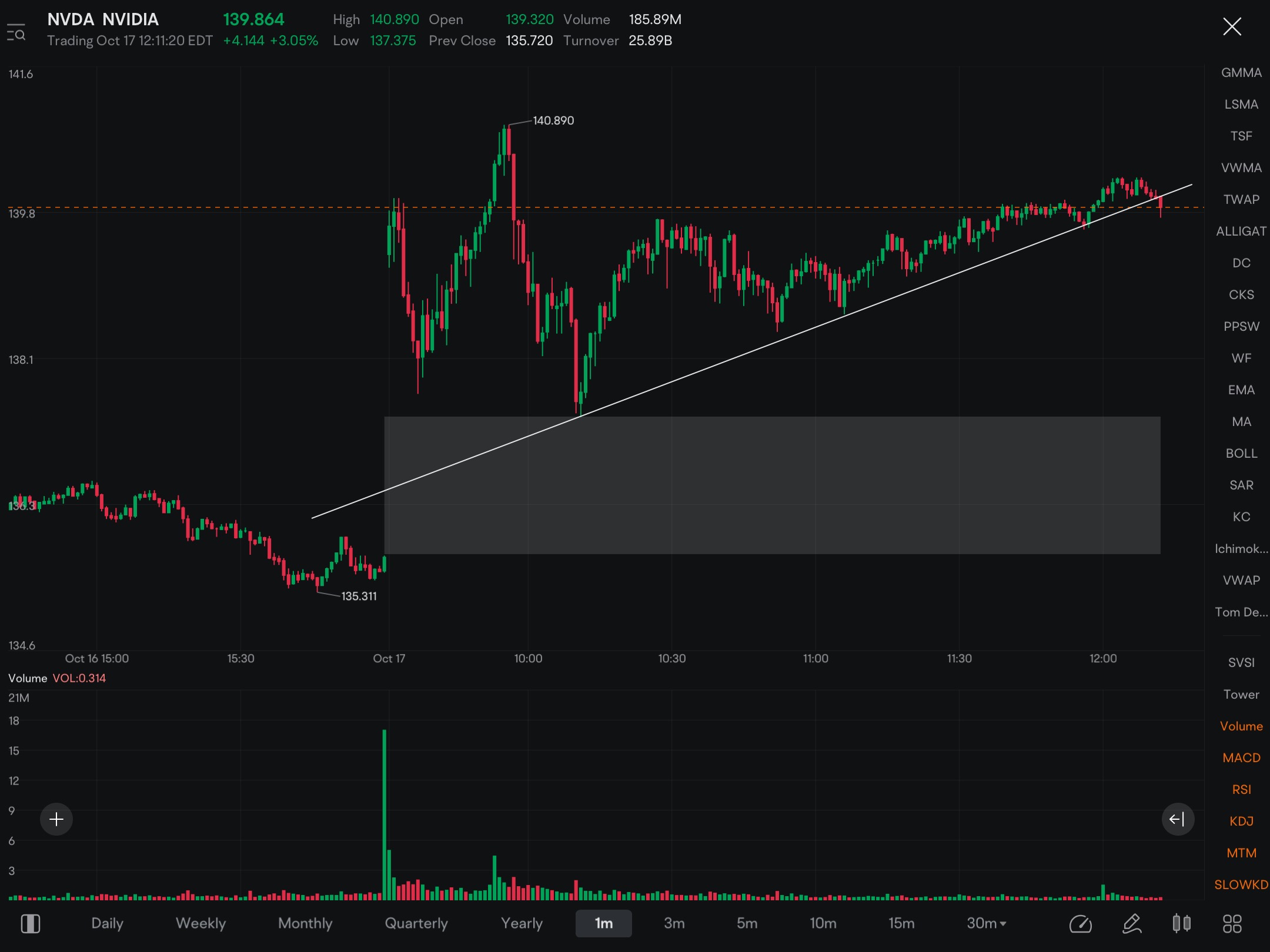The image size is (1270, 952).
Task: Enable the LSMA indicator
Action: coord(1241,105)
